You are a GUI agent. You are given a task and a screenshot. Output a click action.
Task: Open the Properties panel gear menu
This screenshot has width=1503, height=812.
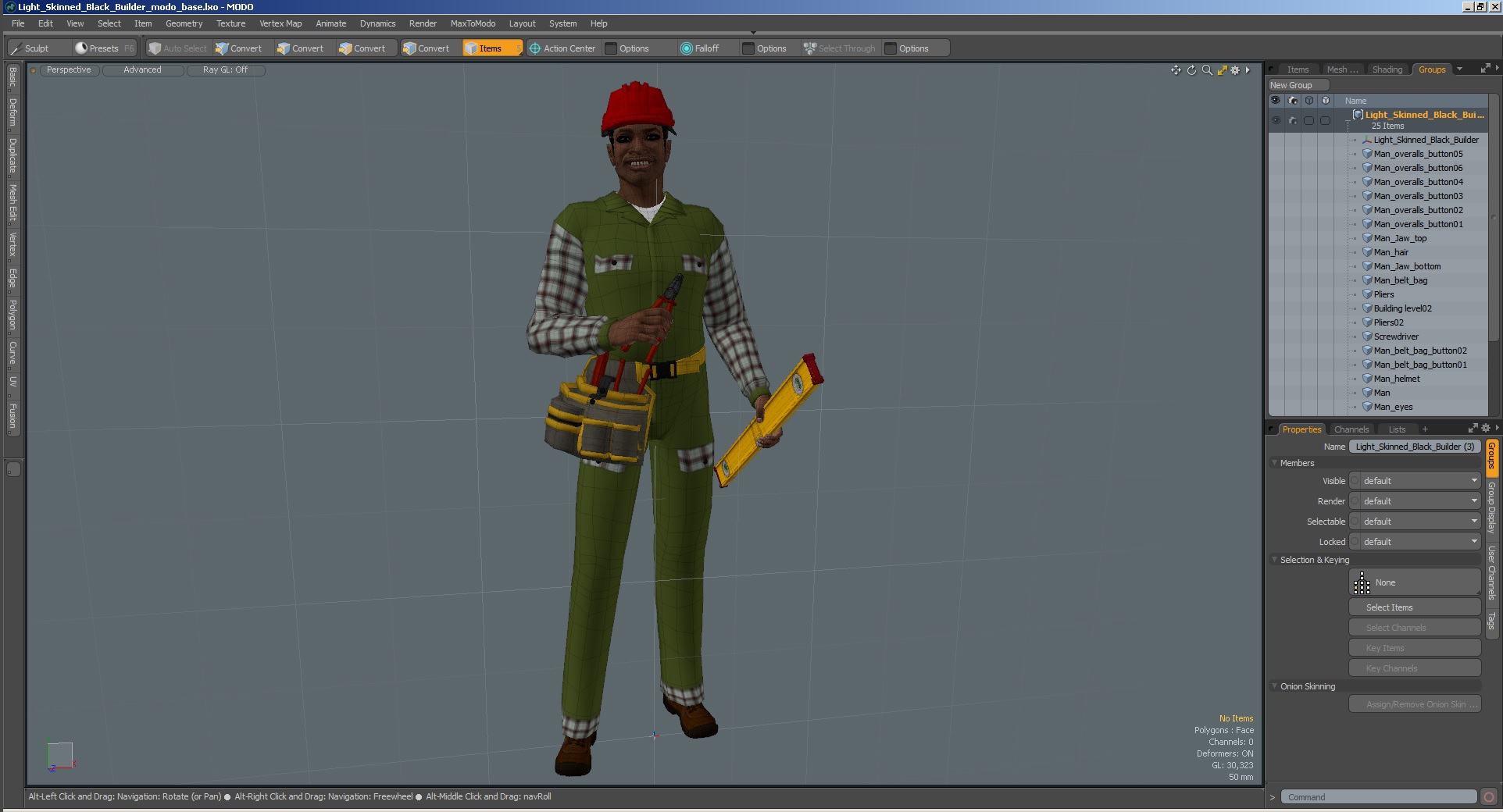click(x=1485, y=428)
